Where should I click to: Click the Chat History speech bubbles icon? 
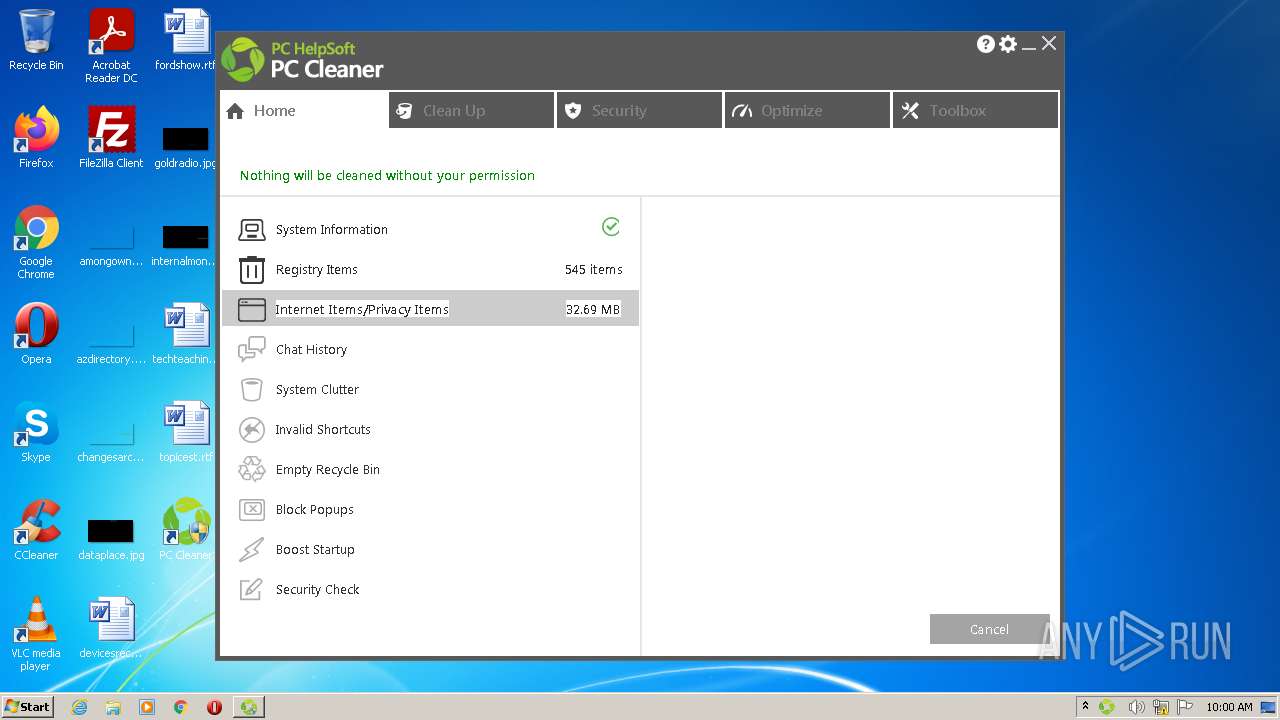[252, 350]
